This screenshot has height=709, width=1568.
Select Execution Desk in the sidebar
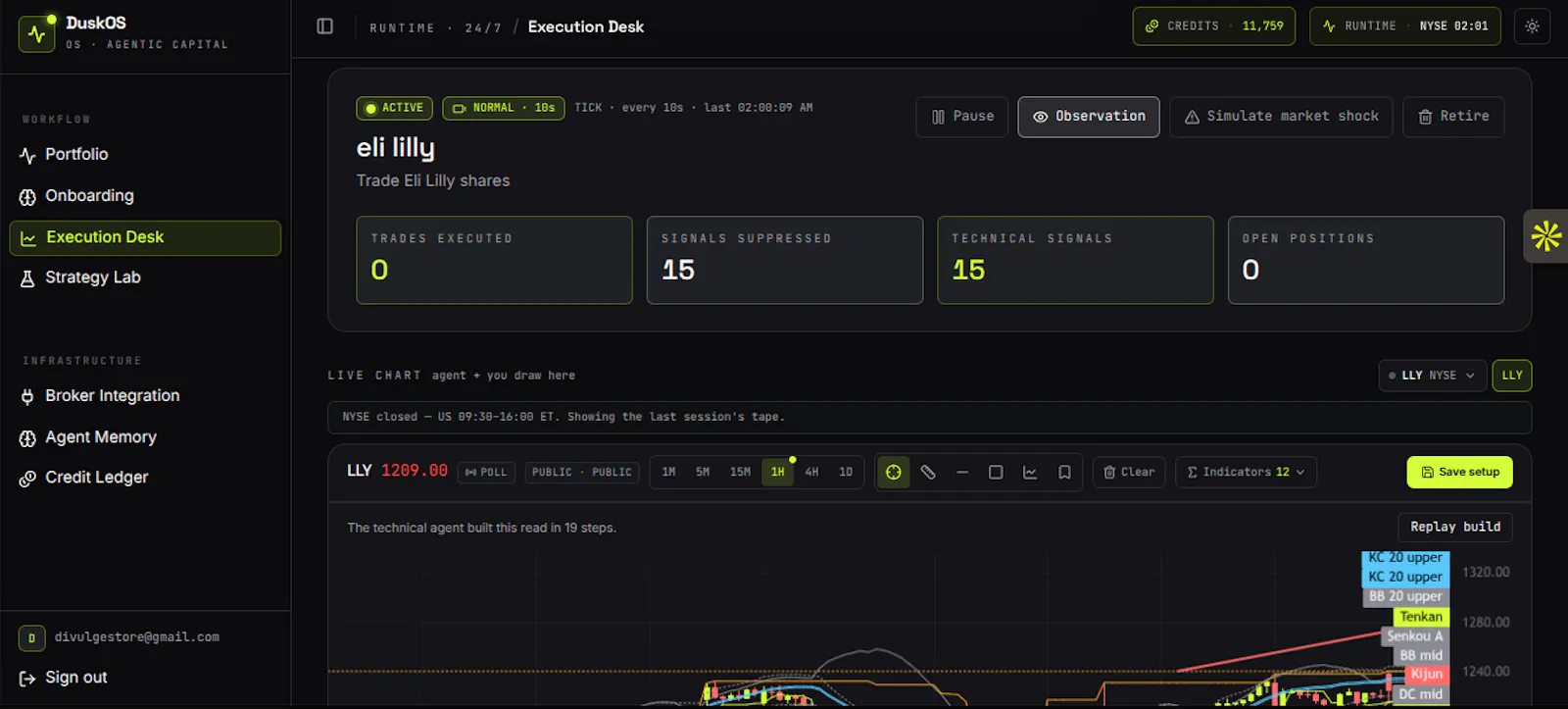[x=145, y=237]
